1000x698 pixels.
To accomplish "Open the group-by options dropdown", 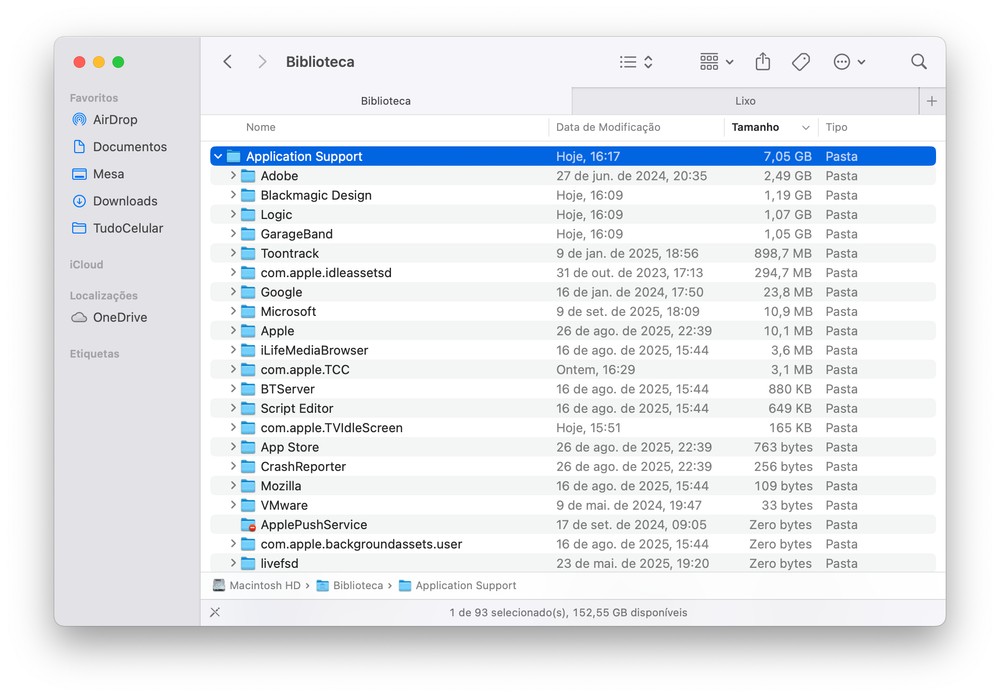I will (716, 62).
